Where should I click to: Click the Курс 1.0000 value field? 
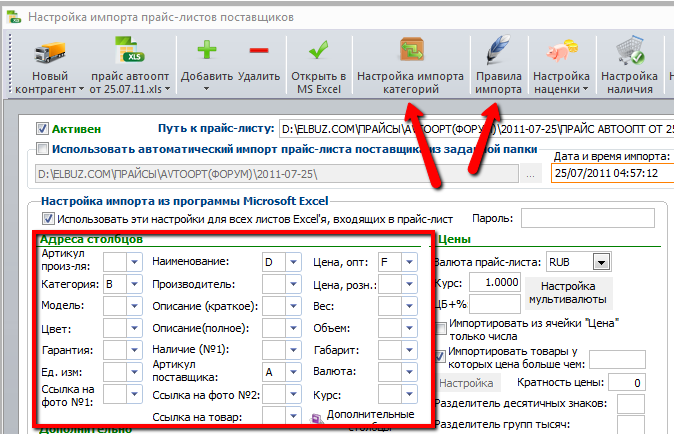tap(495, 283)
